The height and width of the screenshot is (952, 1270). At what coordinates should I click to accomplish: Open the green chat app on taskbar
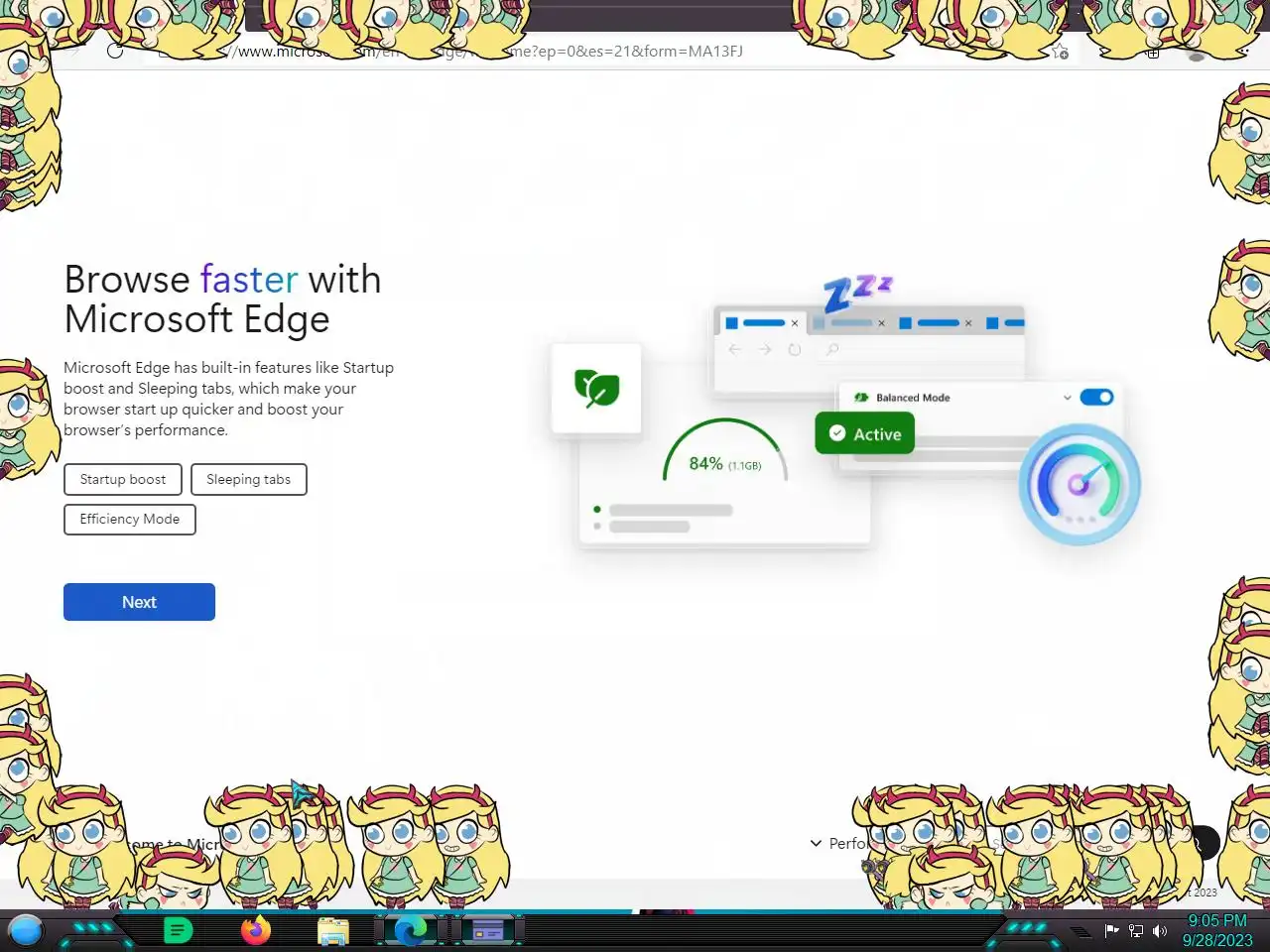(x=178, y=930)
